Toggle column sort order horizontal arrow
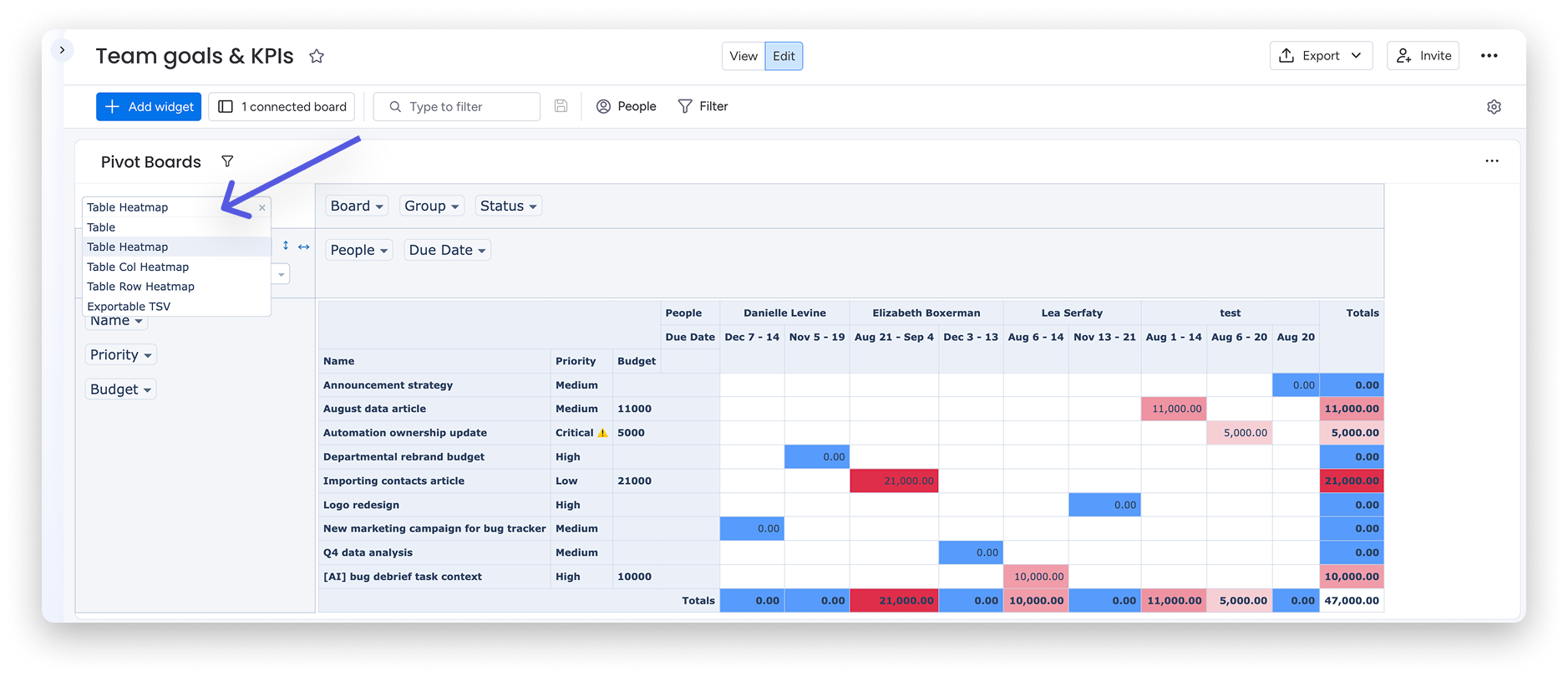1568x677 pixels. click(304, 247)
